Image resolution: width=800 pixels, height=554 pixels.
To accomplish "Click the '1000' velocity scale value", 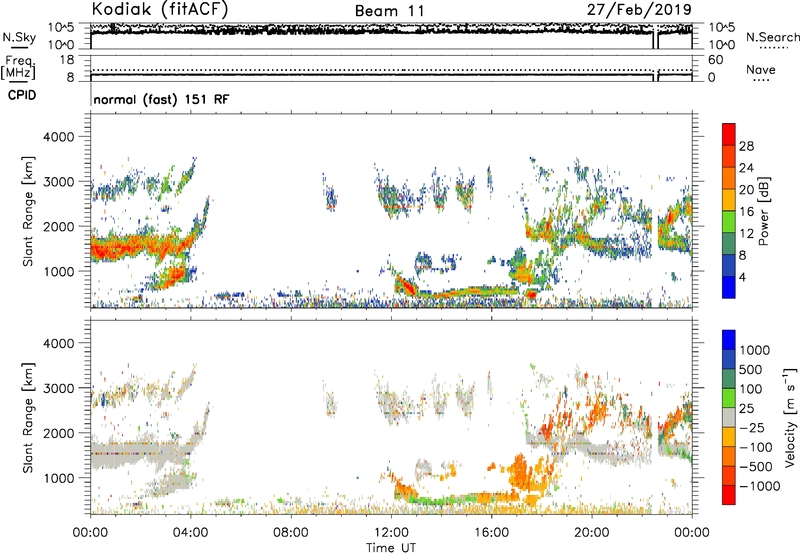I will [x=755, y=350].
